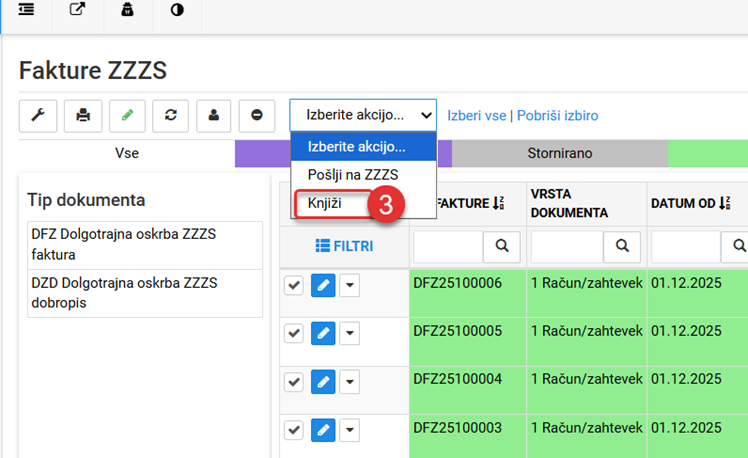Viewport: 748px width, 458px height.
Task: Click the invoice number filter input
Action: coord(448,246)
